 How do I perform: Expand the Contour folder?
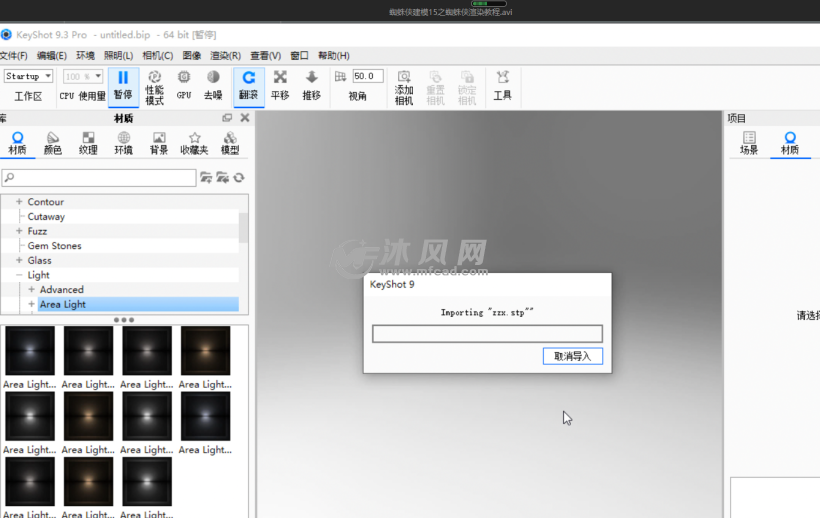(x=19, y=201)
